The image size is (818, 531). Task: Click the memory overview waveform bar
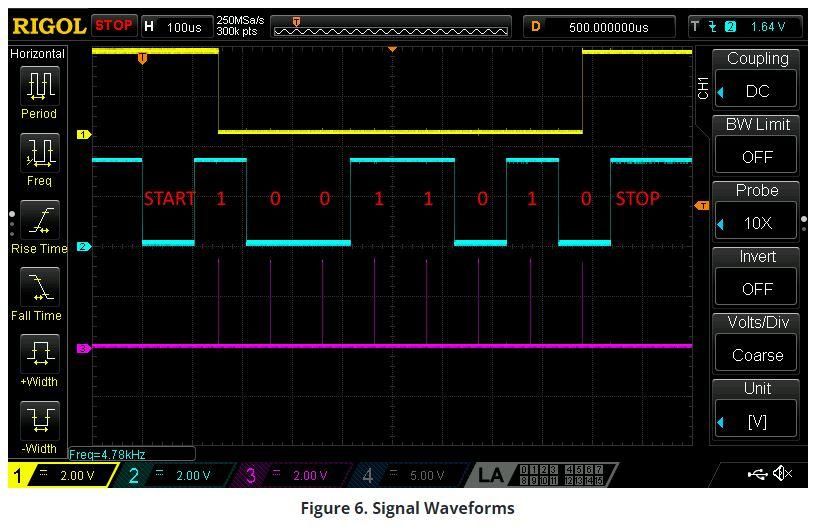point(391,26)
